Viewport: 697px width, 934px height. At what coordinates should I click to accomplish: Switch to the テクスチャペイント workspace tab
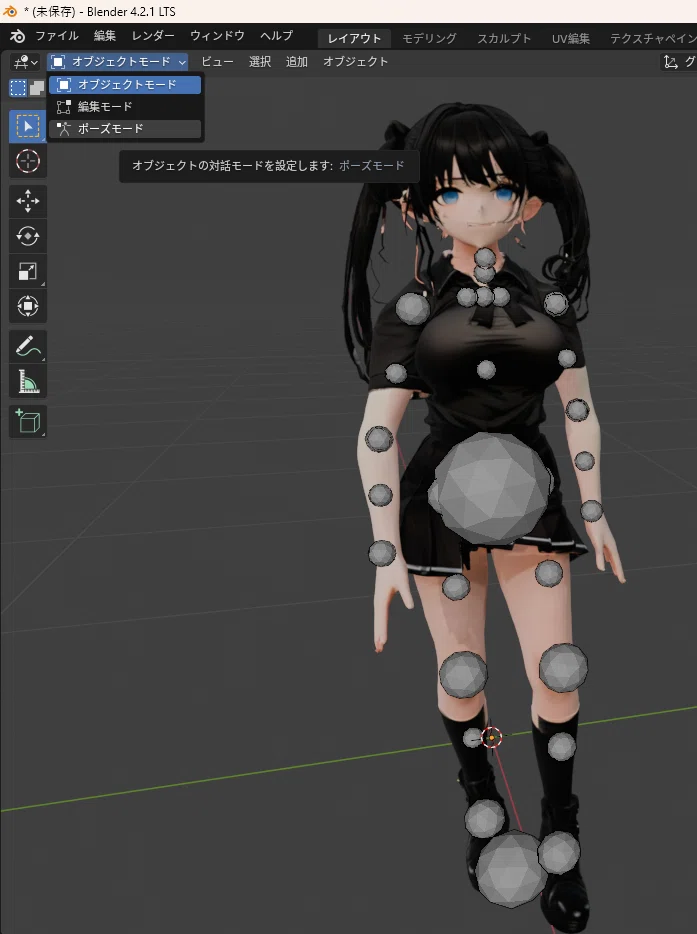click(652, 38)
